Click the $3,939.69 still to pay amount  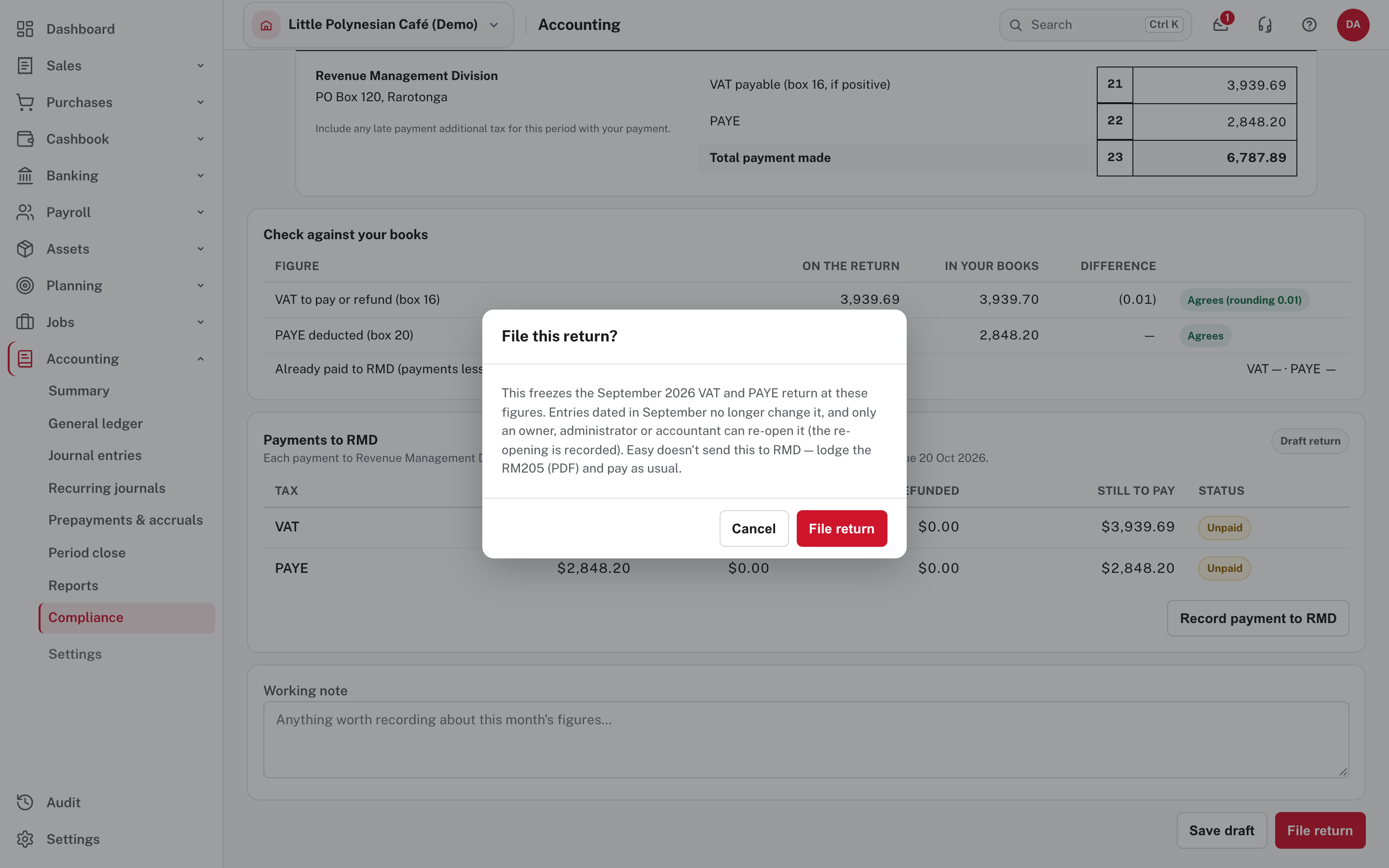click(1138, 527)
